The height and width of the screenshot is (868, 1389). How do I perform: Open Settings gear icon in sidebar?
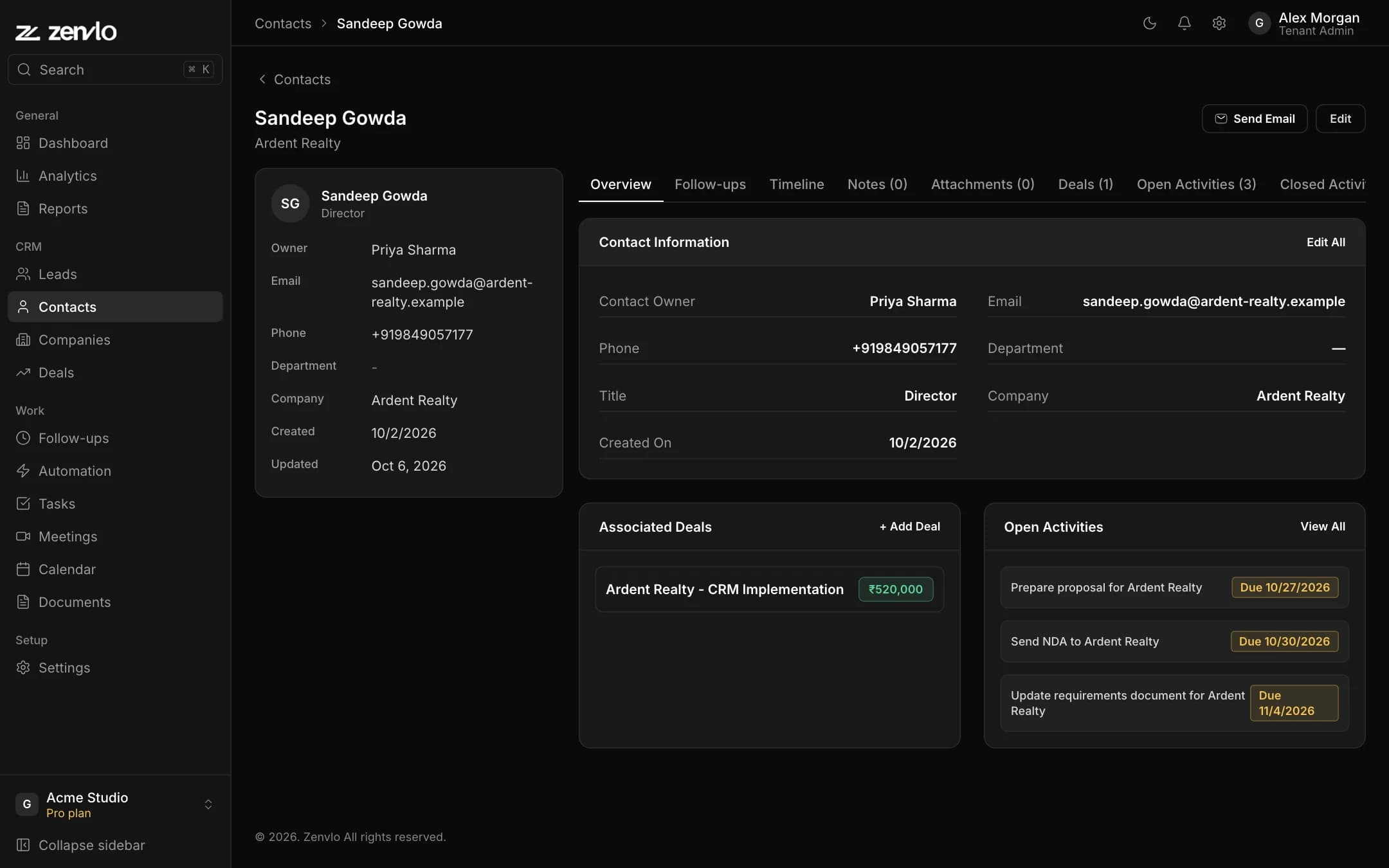click(23, 667)
